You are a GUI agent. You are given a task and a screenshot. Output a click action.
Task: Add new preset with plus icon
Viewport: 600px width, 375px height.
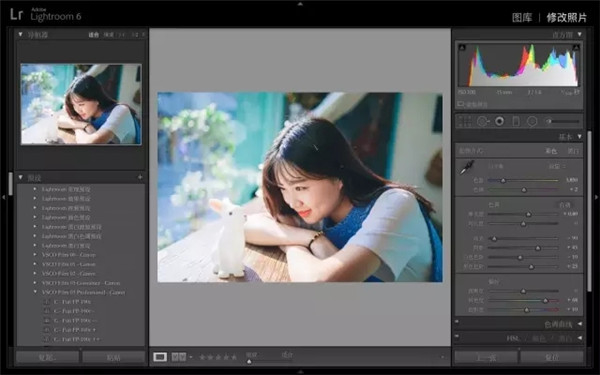point(140,177)
